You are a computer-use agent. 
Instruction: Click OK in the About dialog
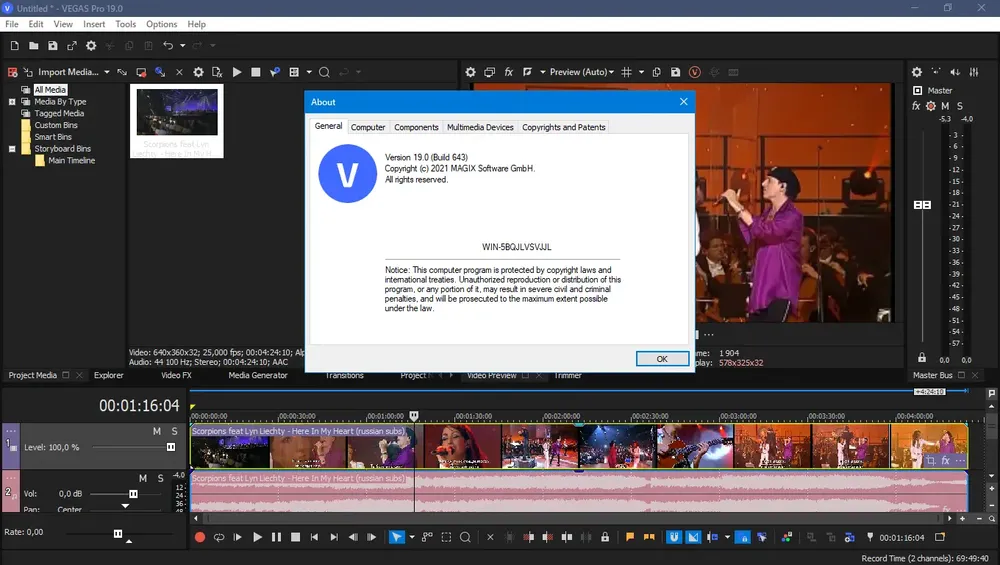coord(662,359)
